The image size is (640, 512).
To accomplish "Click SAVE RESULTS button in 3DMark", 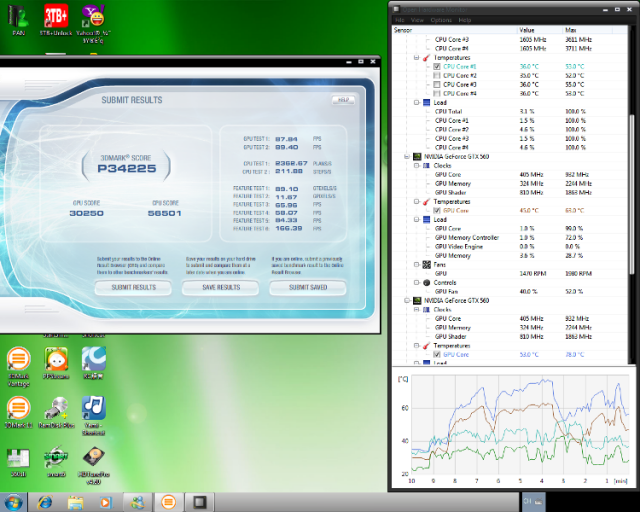I will coord(221,287).
